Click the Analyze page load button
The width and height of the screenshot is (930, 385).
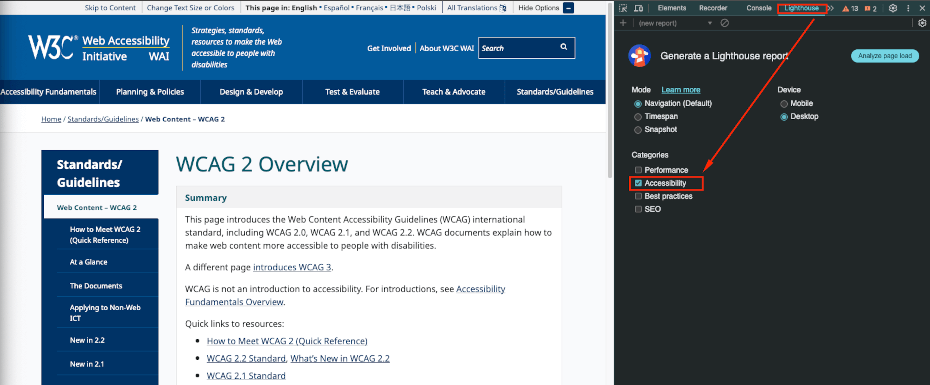point(885,56)
